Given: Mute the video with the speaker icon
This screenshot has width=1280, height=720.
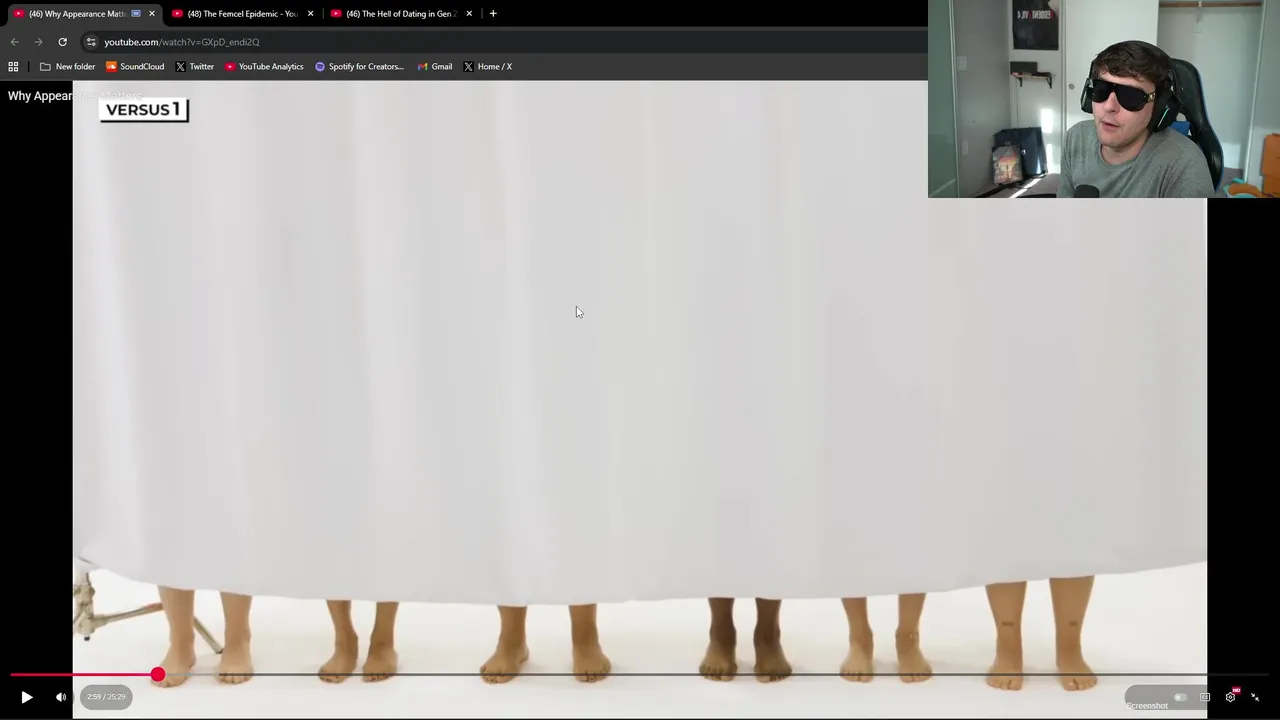Looking at the screenshot, I should point(61,697).
